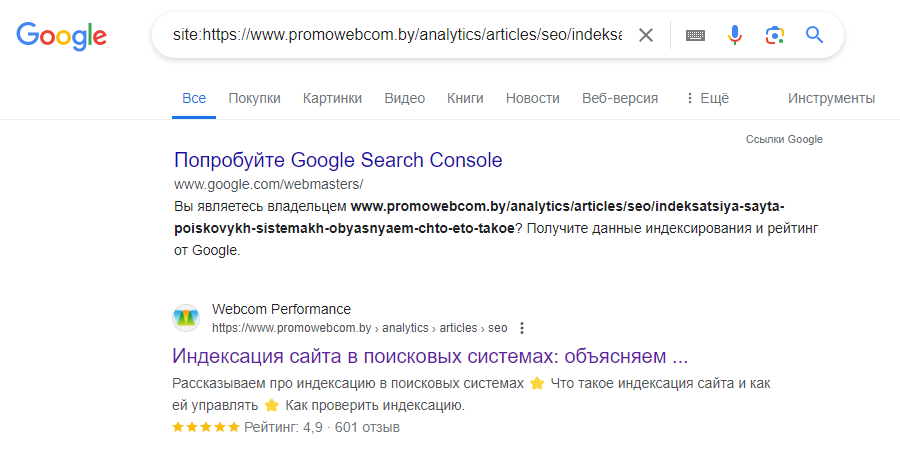
Task: Click the Webcom Performance site name
Action: pos(281,309)
